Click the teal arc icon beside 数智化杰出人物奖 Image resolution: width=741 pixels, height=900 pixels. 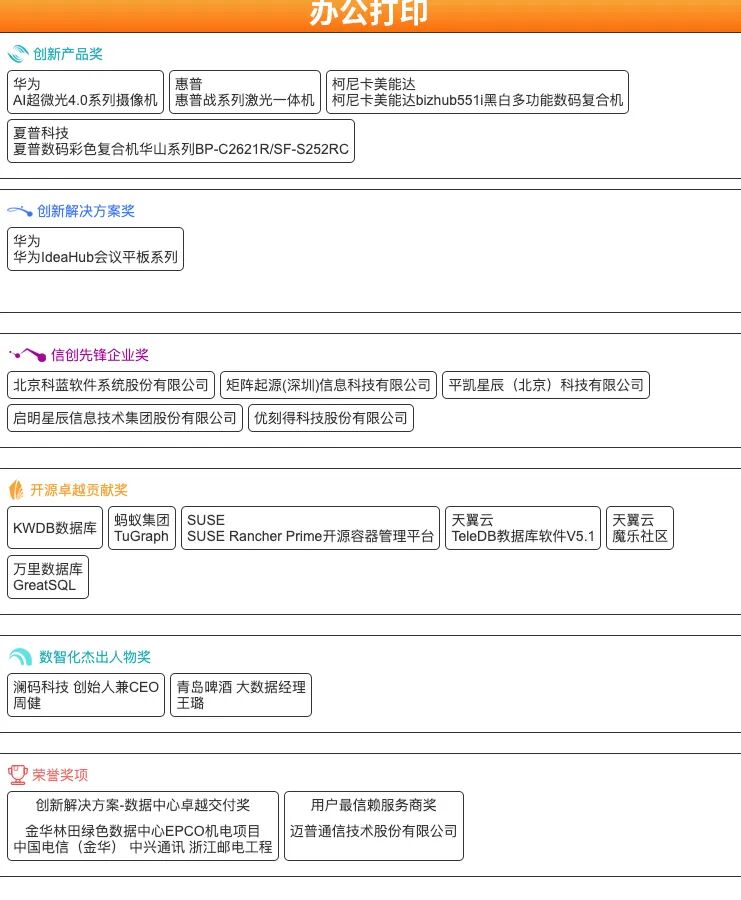pos(21,657)
